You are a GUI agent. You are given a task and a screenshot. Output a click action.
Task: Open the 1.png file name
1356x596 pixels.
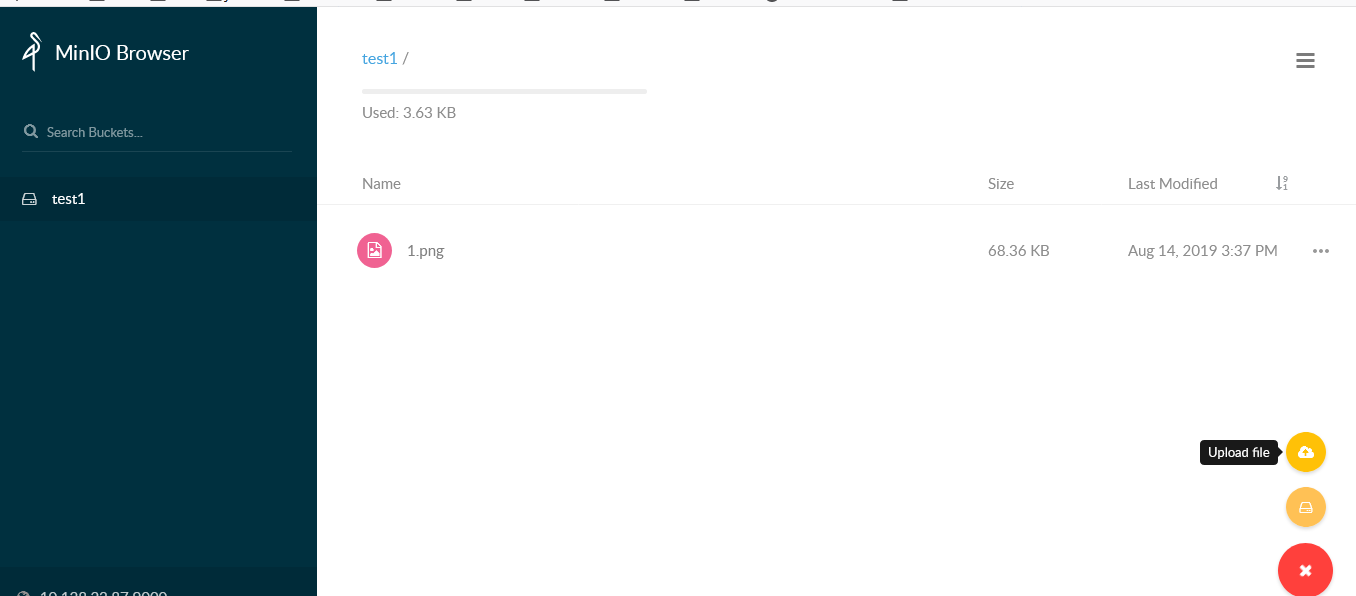point(425,251)
